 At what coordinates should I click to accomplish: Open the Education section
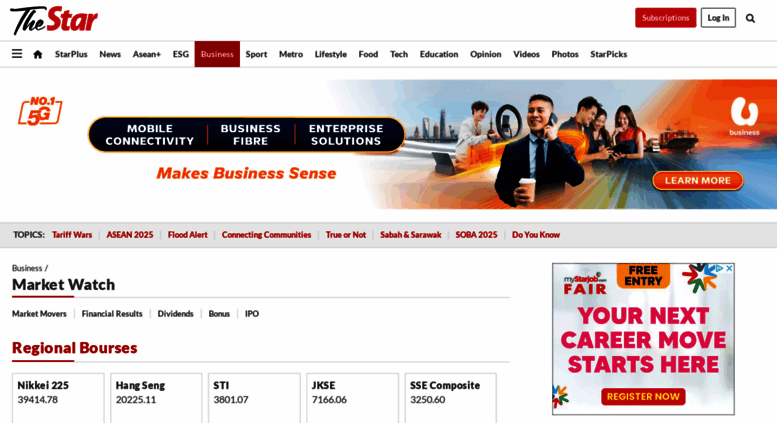[x=439, y=54]
